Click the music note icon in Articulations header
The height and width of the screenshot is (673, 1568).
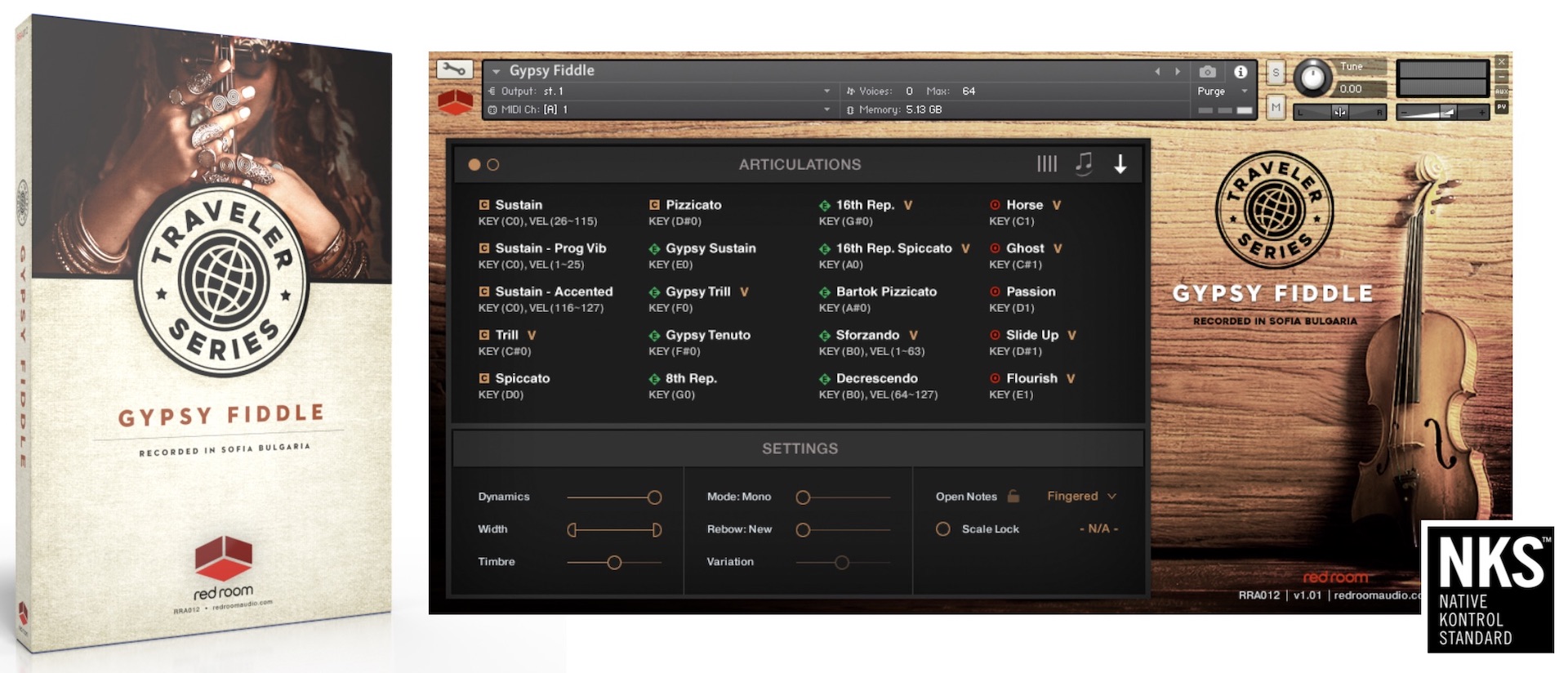pyautogui.click(x=1084, y=163)
